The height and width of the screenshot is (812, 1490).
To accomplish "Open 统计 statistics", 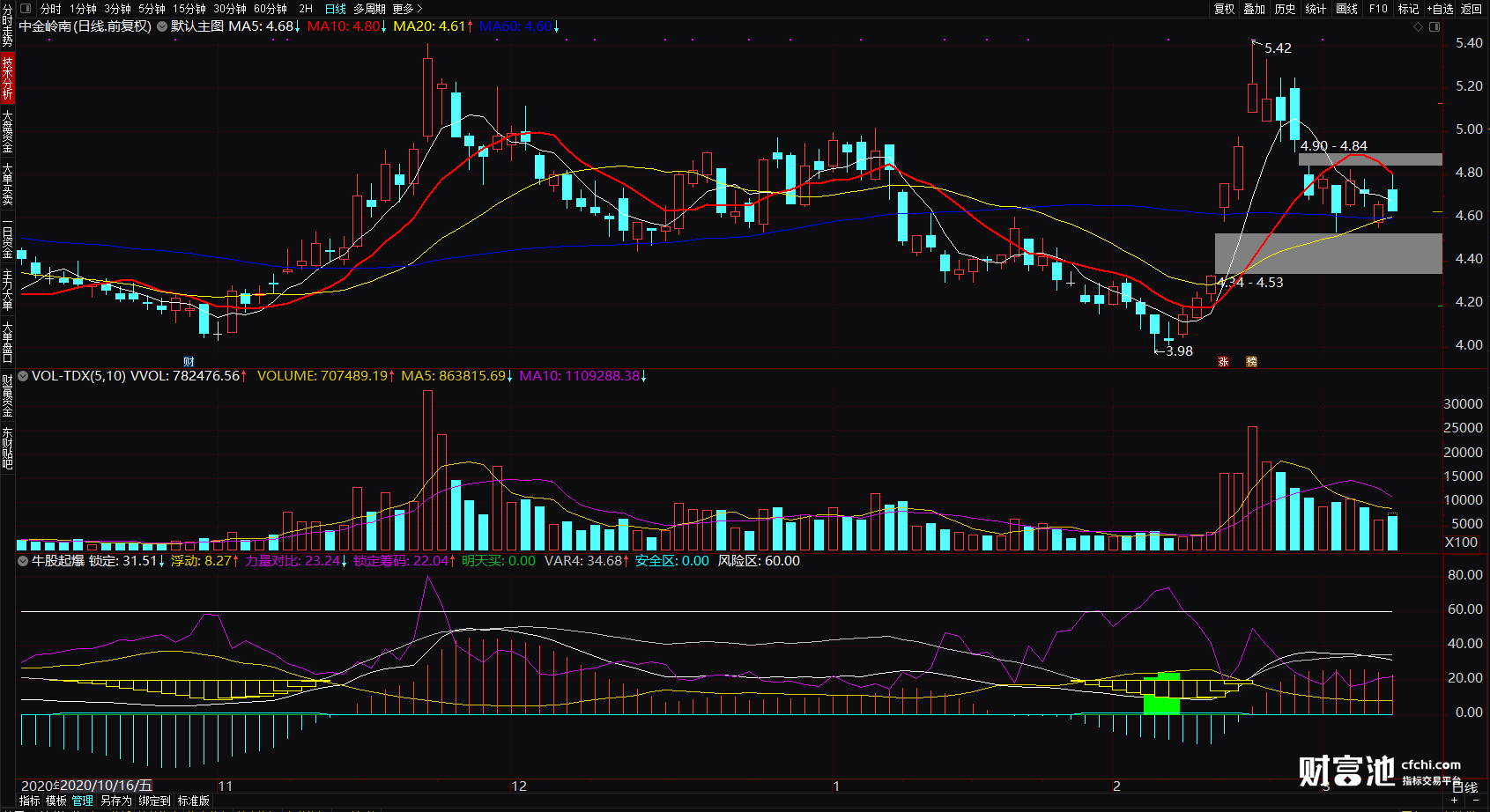I will tap(1316, 9).
